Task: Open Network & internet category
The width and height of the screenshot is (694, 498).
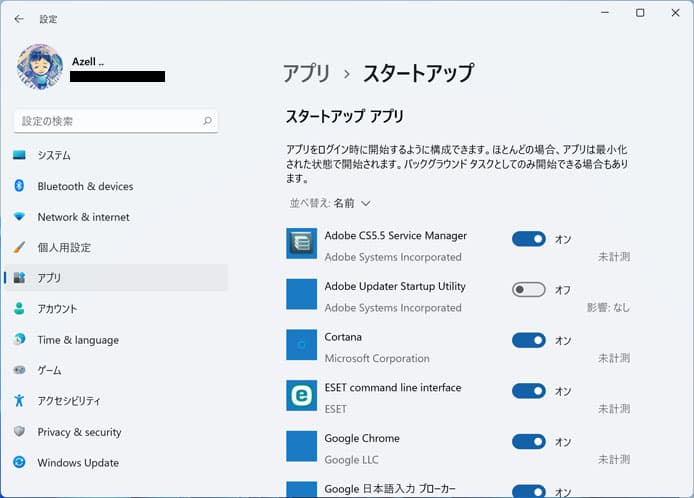Action: coord(116,217)
